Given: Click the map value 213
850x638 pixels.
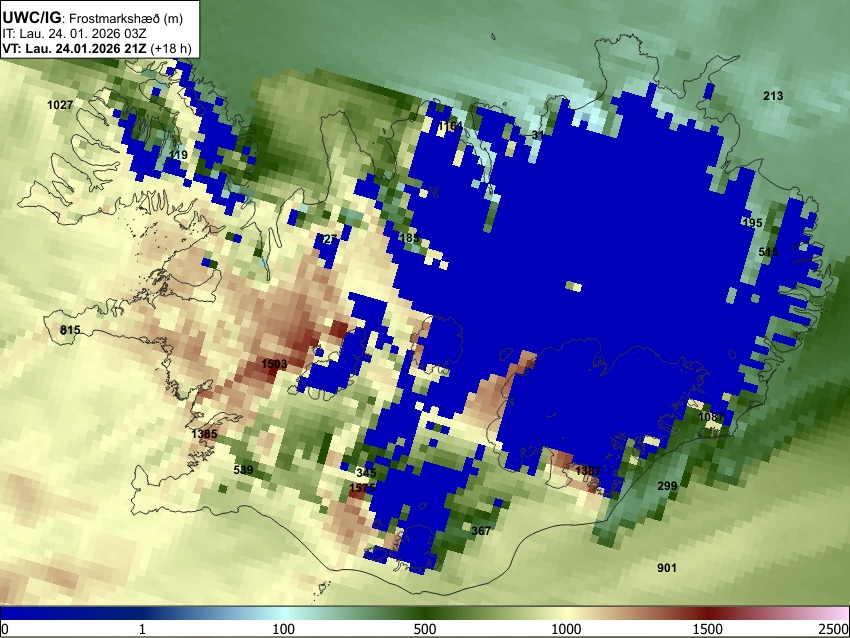Looking at the screenshot, I should coord(773,96).
